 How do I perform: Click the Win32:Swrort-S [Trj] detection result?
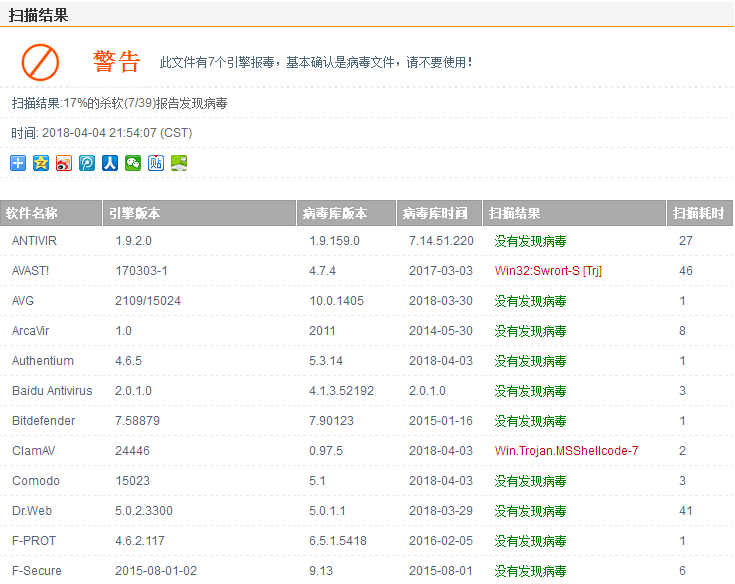tap(548, 271)
